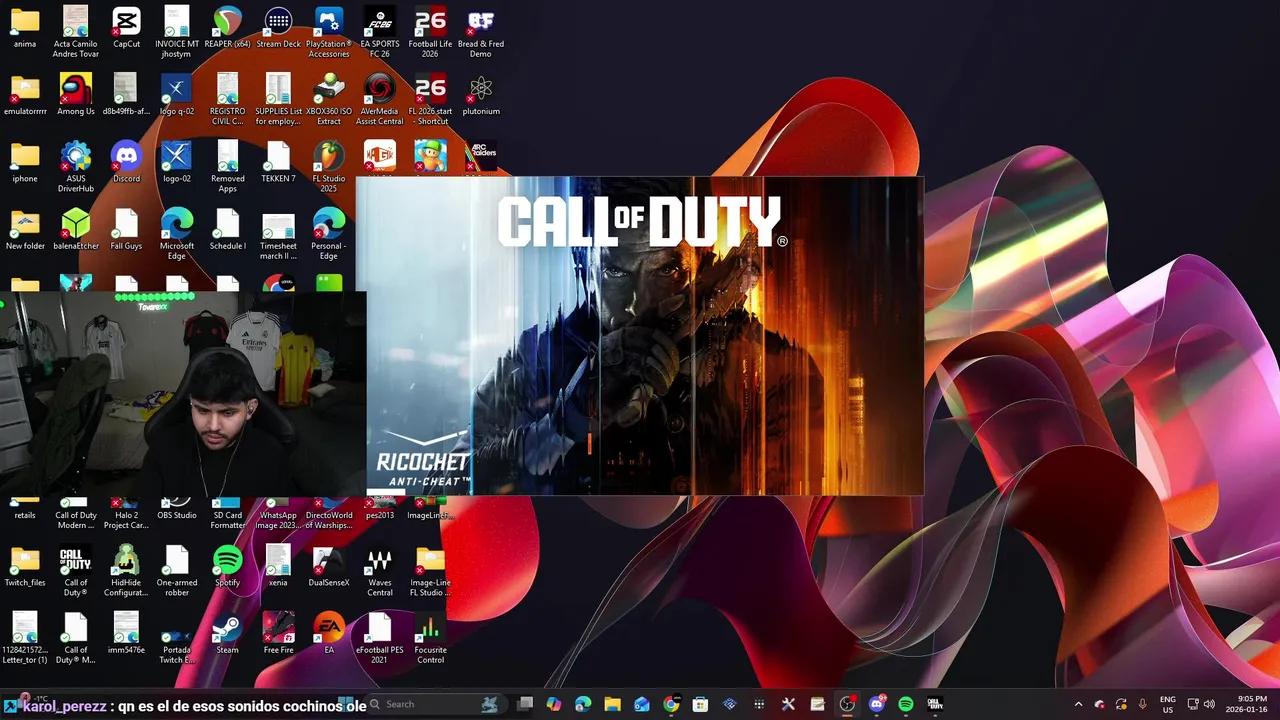The width and height of the screenshot is (1280, 720).
Task: Select the Twitch_files folder
Action: pos(25,566)
